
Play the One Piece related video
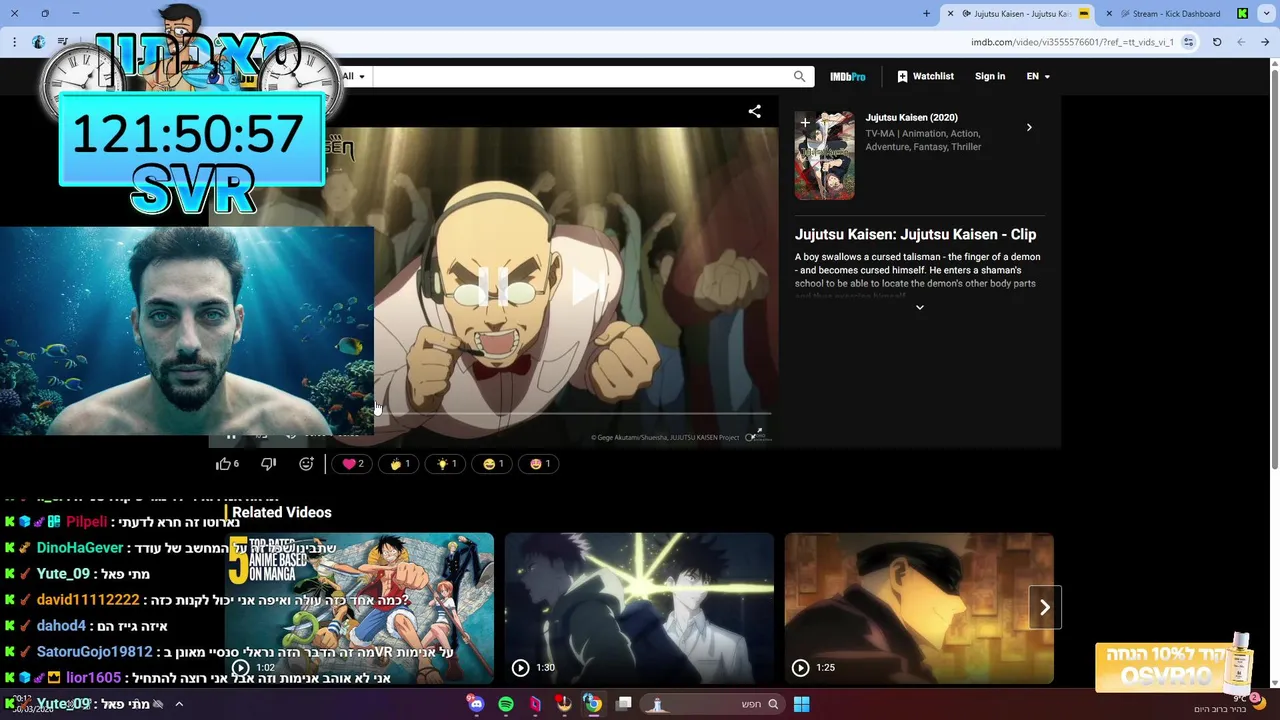pos(359,608)
